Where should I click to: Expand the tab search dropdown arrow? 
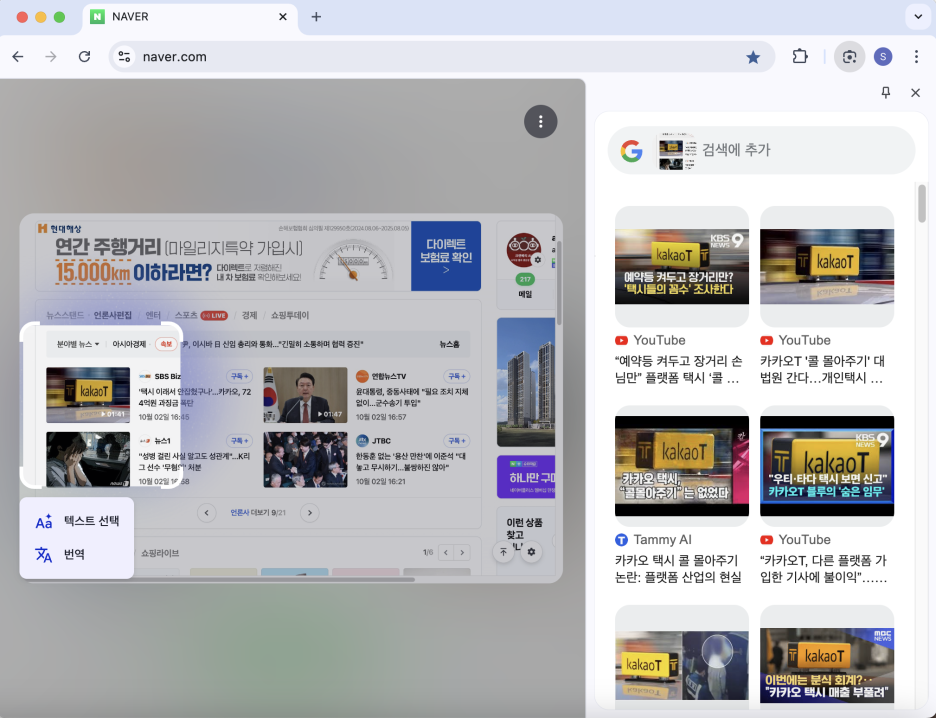(x=918, y=17)
